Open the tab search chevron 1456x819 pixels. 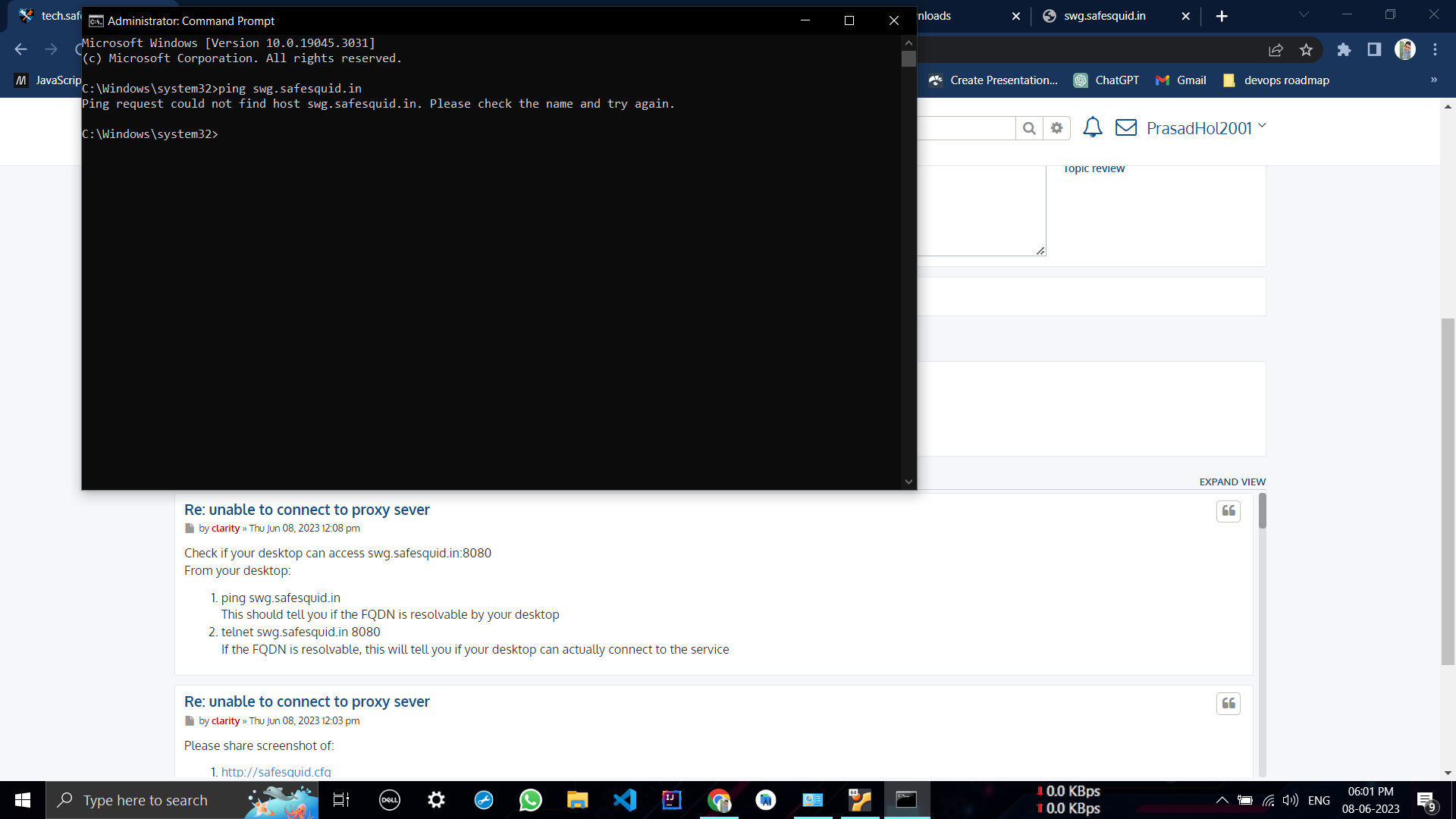coord(1304,14)
